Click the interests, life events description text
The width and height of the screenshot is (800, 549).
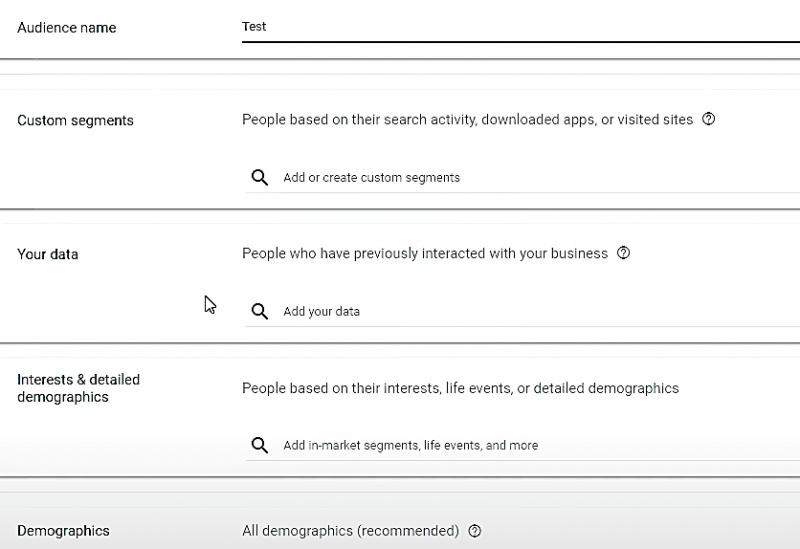pyautogui.click(x=460, y=388)
